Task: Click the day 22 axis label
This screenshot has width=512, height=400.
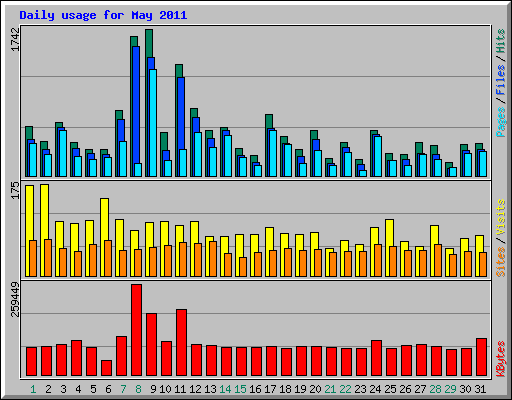Action: 345,389
